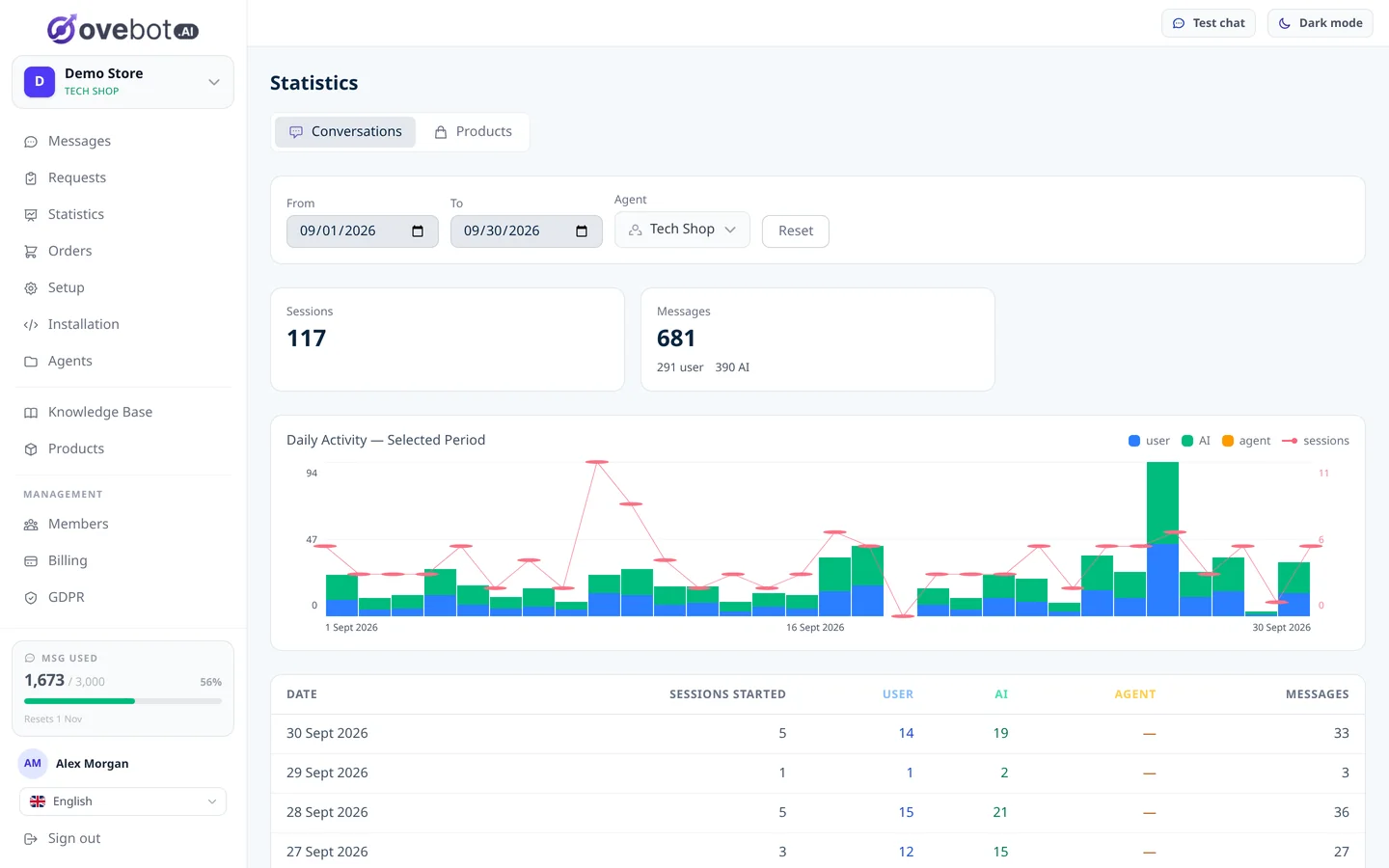Switch on Dark mode
The width and height of the screenshot is (1389, 868).
pos(1320,23)
